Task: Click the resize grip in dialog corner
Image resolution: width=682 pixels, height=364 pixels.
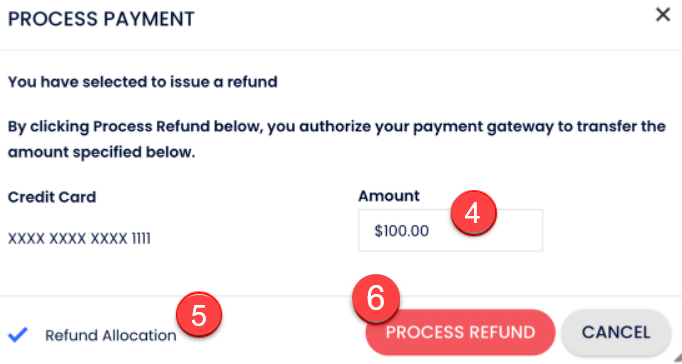Action: tap(676, 358)
